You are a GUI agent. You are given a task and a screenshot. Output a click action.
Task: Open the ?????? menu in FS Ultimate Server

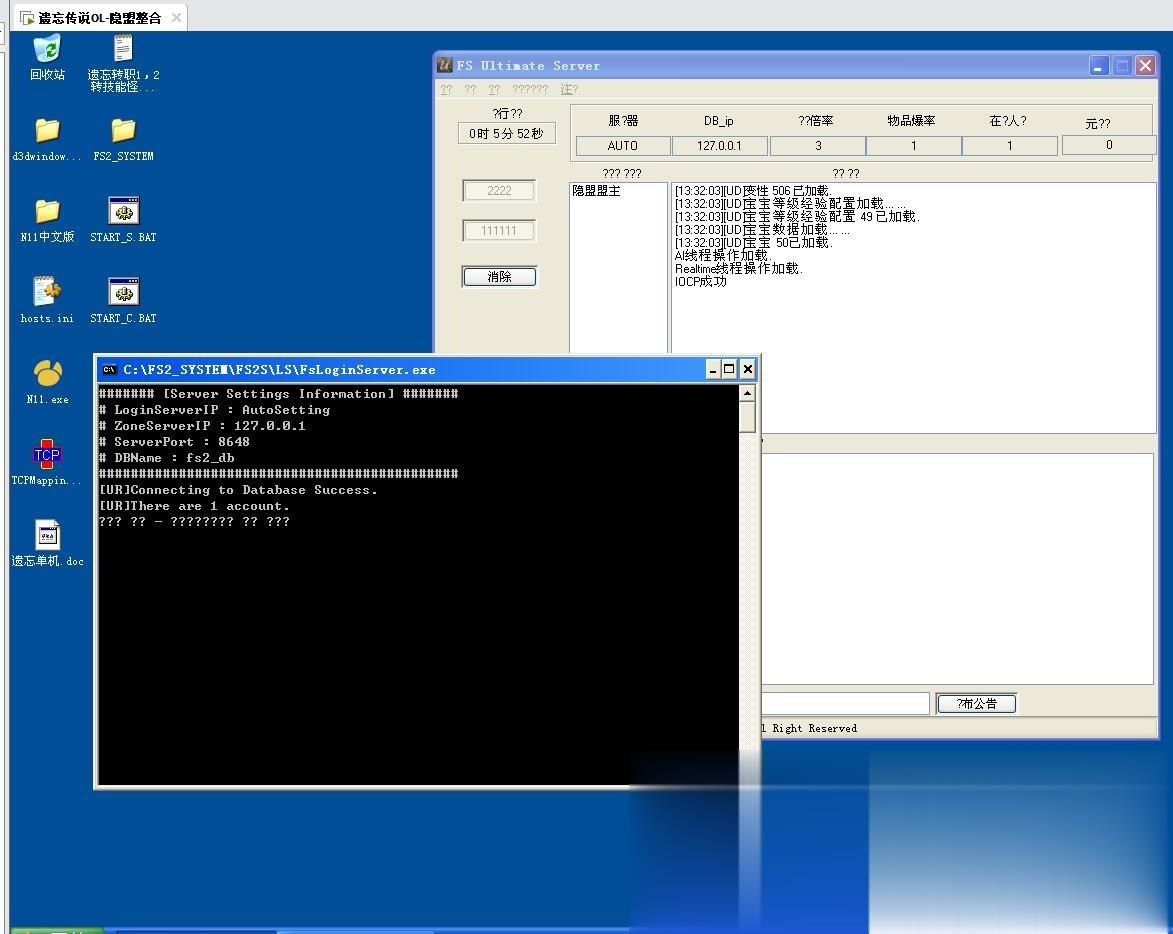pos(530,90)
